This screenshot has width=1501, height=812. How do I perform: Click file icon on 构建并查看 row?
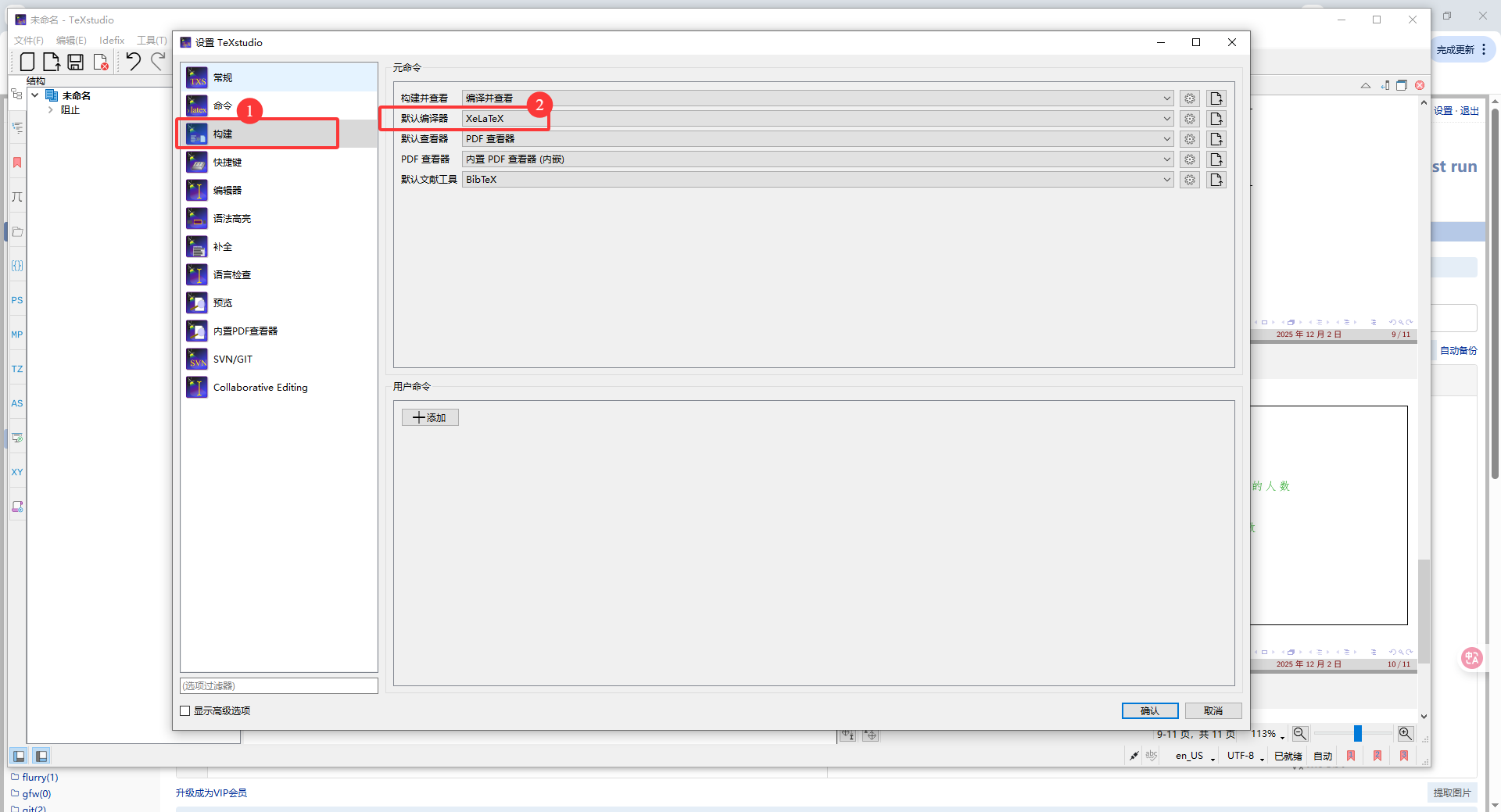[1216, 98]
